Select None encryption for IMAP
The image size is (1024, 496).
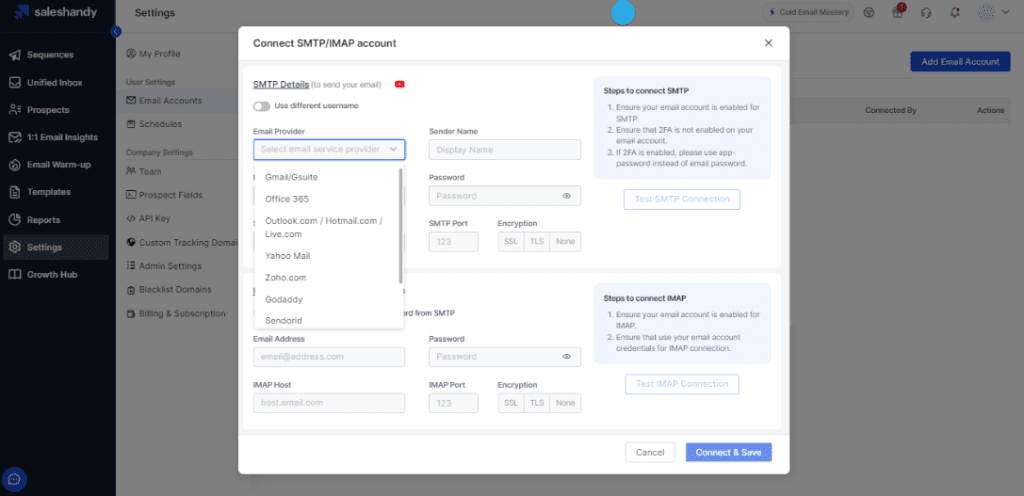[566, 403]
